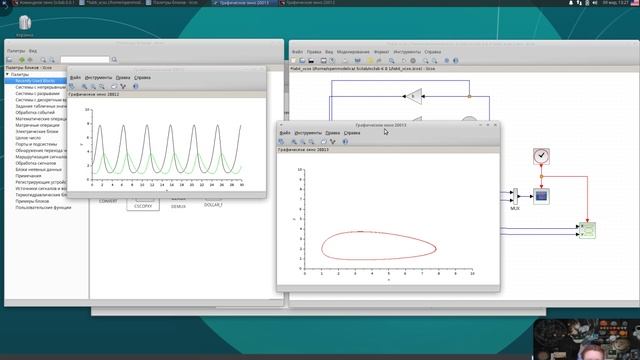640x360 pixels.
Task: Select blue scope block in diagram
Action: pyautogui.click(x=541, y=196)
